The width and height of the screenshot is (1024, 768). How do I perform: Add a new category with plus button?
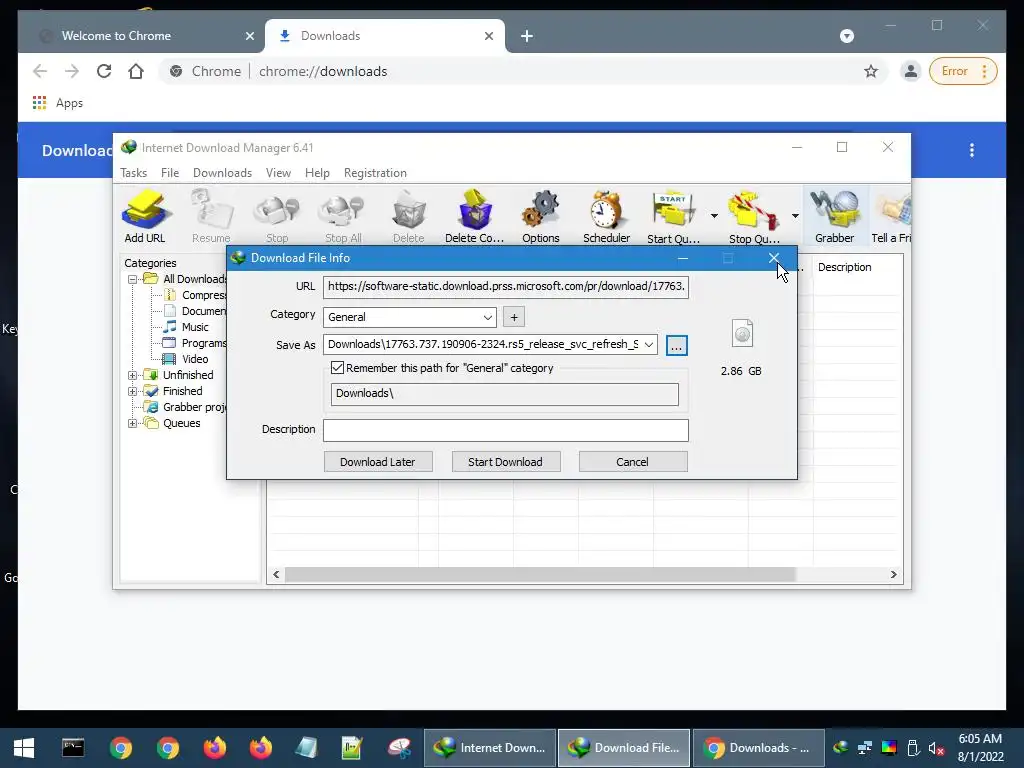[x=514, y=317]
